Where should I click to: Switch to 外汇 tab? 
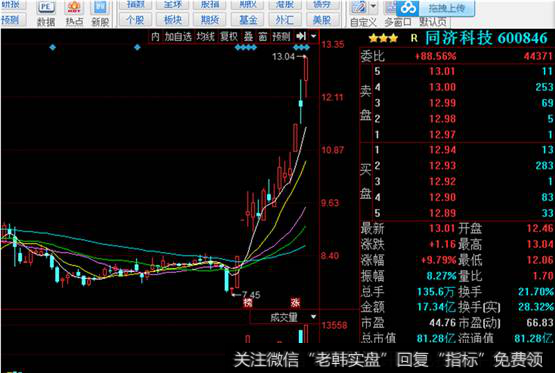[285, 20]
